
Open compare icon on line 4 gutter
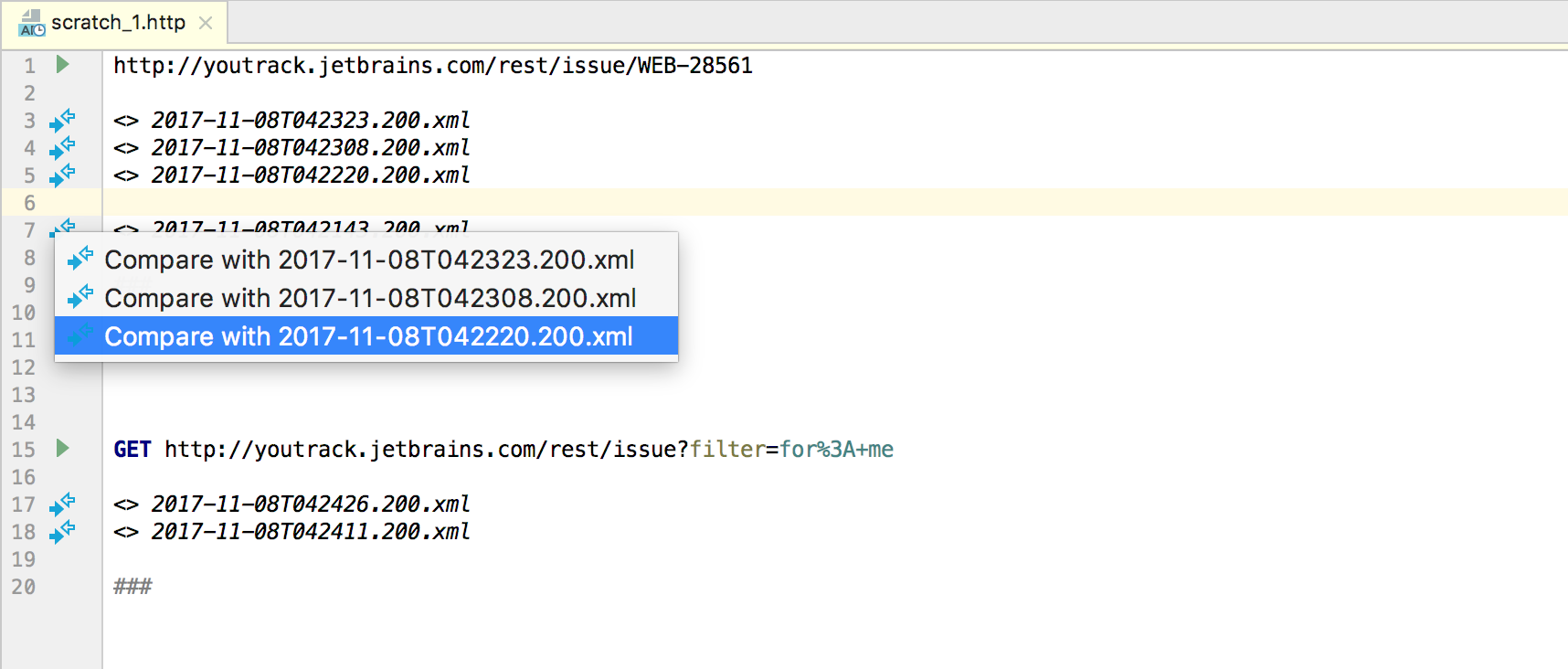[x=62, y=147]
